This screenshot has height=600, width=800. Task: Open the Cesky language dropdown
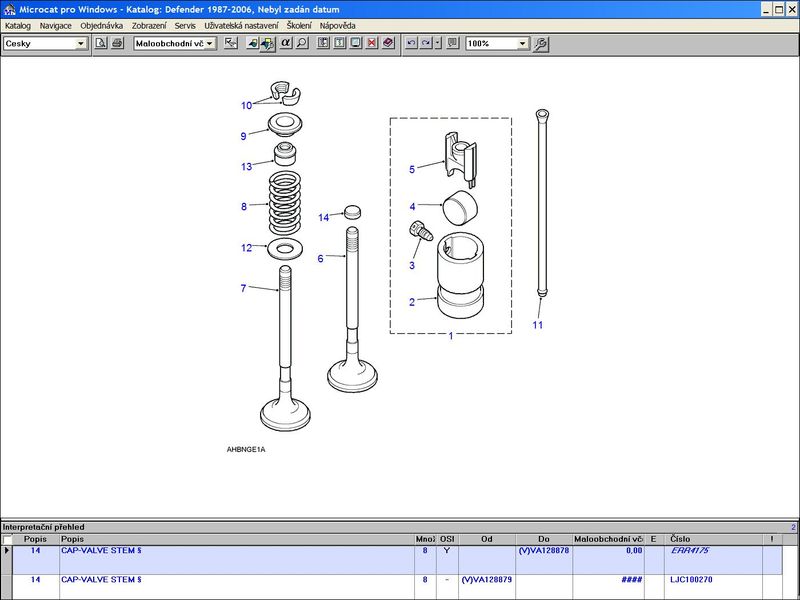(x=82, y=44)
